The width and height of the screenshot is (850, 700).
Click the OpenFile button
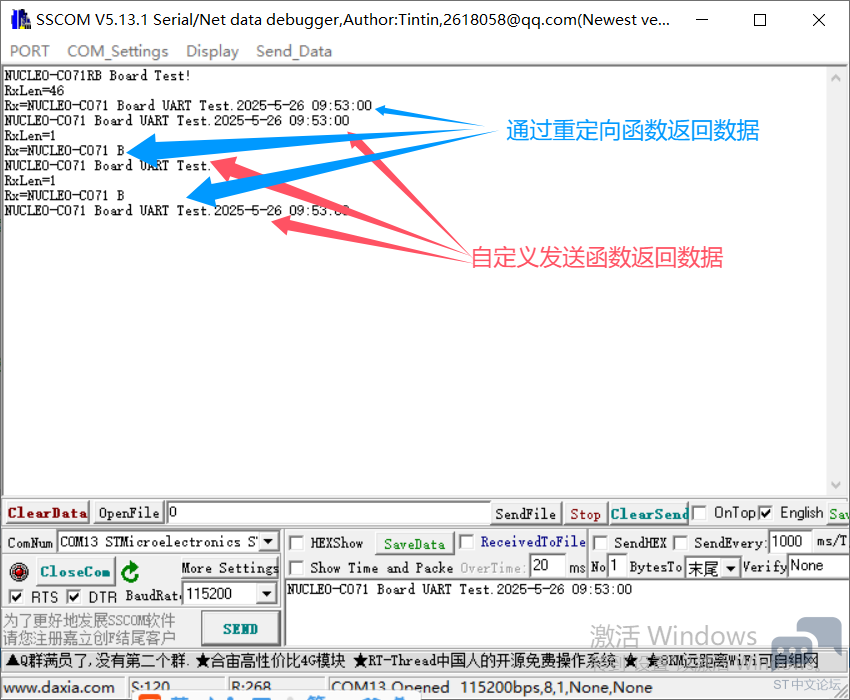[129, 513]
